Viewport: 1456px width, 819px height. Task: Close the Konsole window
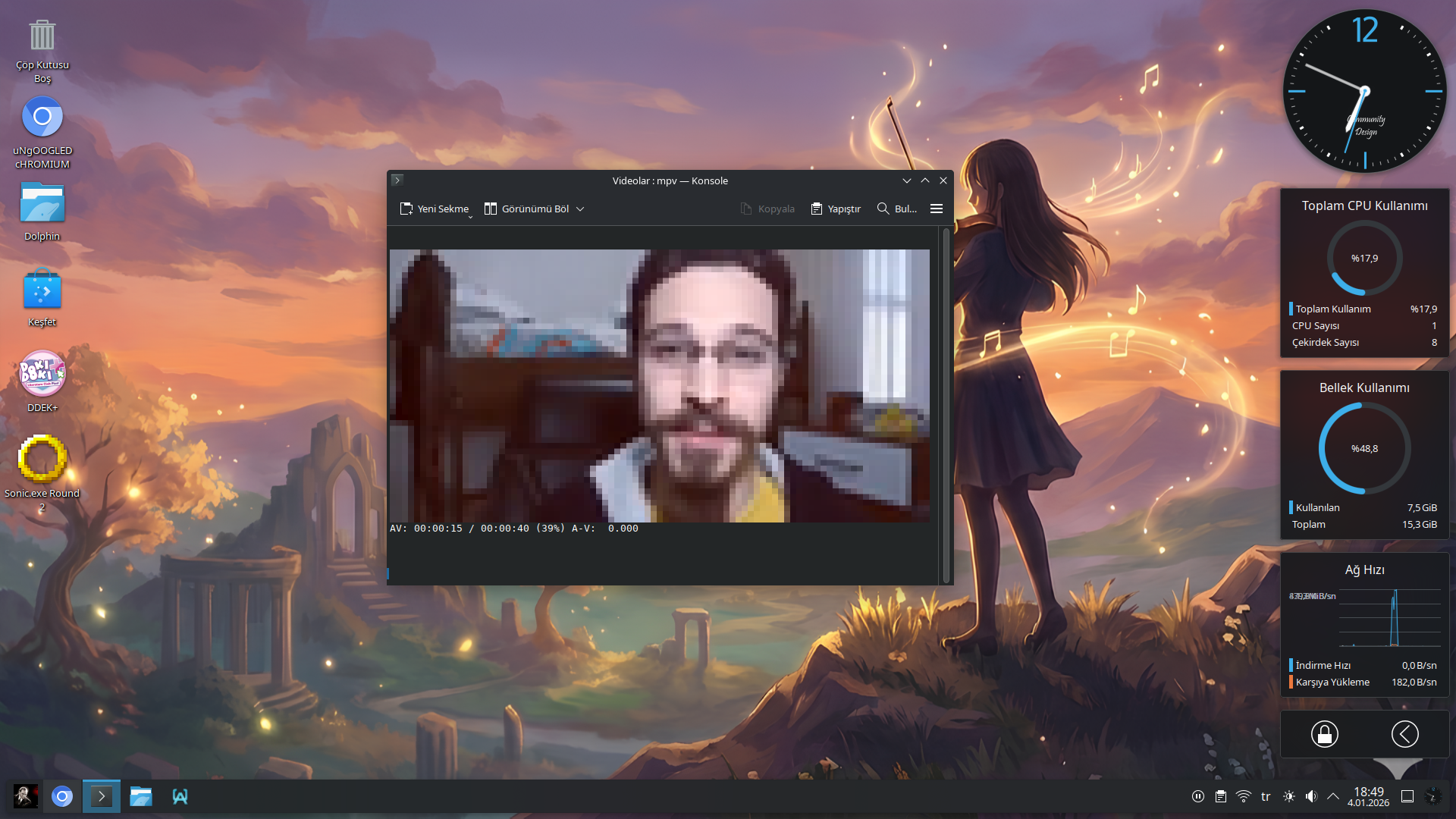[943, 180]
